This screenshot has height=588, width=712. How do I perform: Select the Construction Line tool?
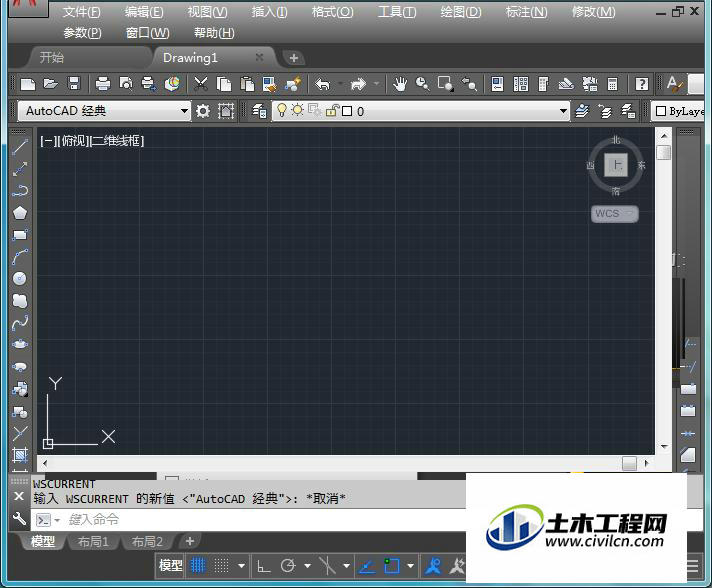click(20, 169)
